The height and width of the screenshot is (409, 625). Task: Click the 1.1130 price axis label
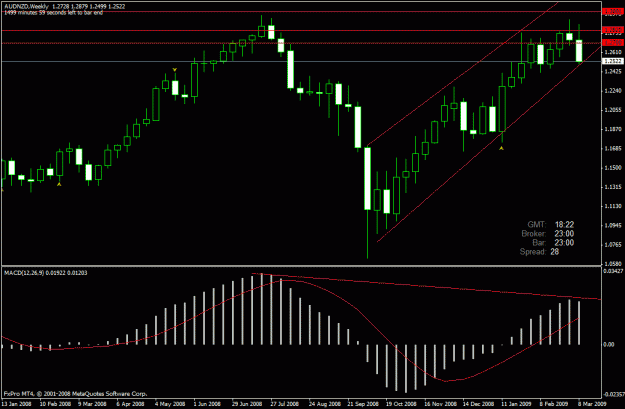tap(613, 206)
